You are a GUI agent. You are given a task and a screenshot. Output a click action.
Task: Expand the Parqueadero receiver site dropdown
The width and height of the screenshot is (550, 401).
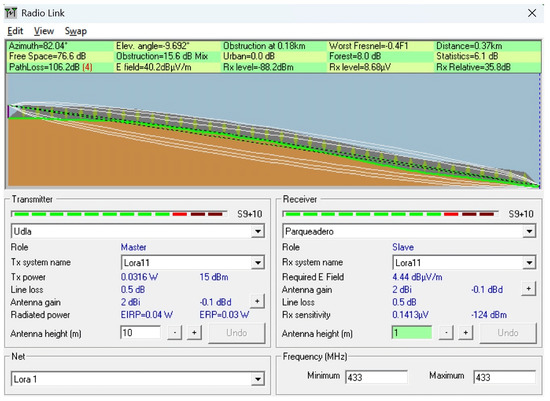[529, 232]
